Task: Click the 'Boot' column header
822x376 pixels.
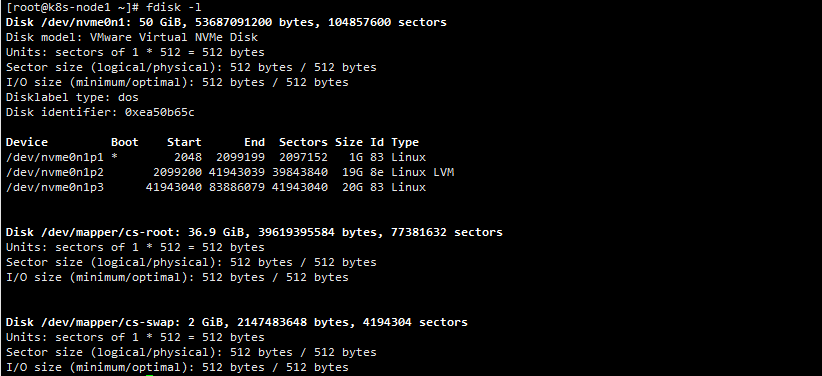Action: 125,142
